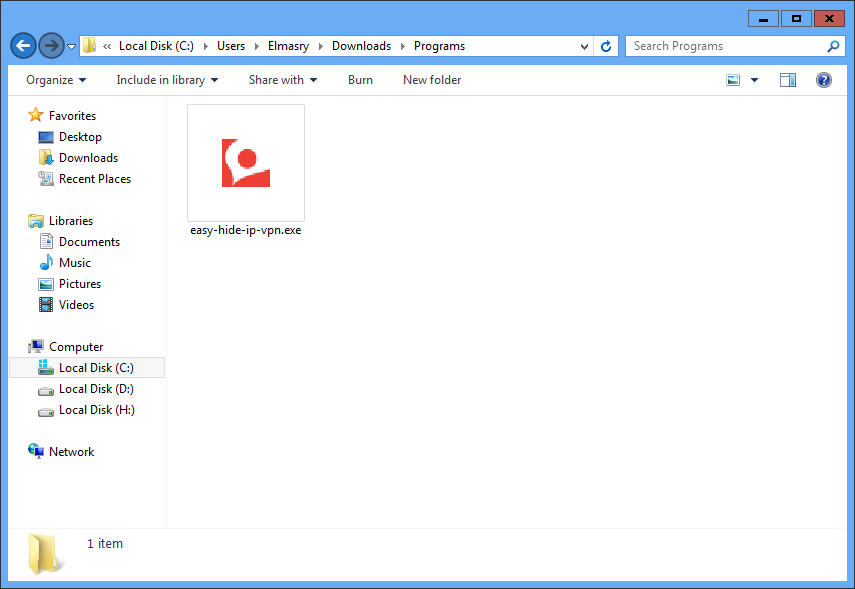Select Favorites in the navigation pane

73,116
